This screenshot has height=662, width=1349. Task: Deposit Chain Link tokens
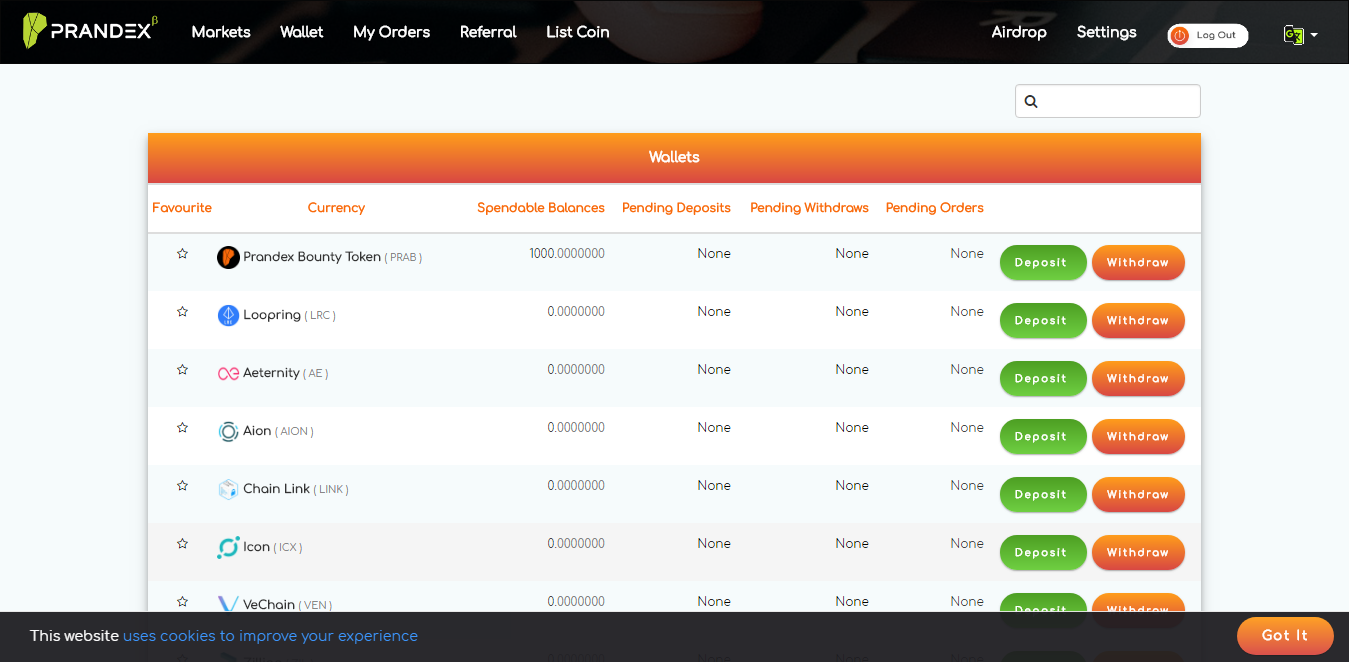tap(1043, 494)
